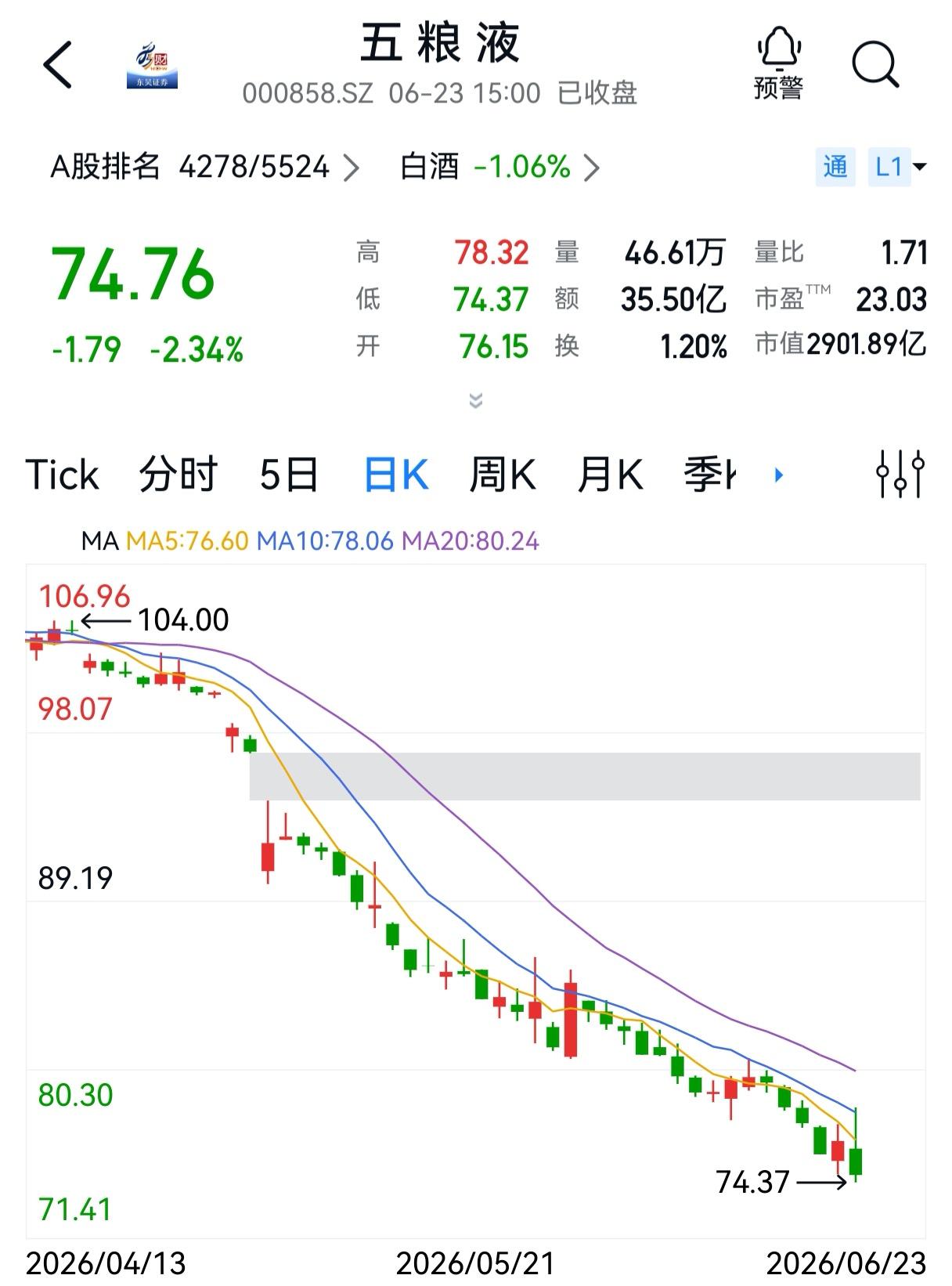
Task: Tap the 量比 value 1.71
Action: [904, 253]
